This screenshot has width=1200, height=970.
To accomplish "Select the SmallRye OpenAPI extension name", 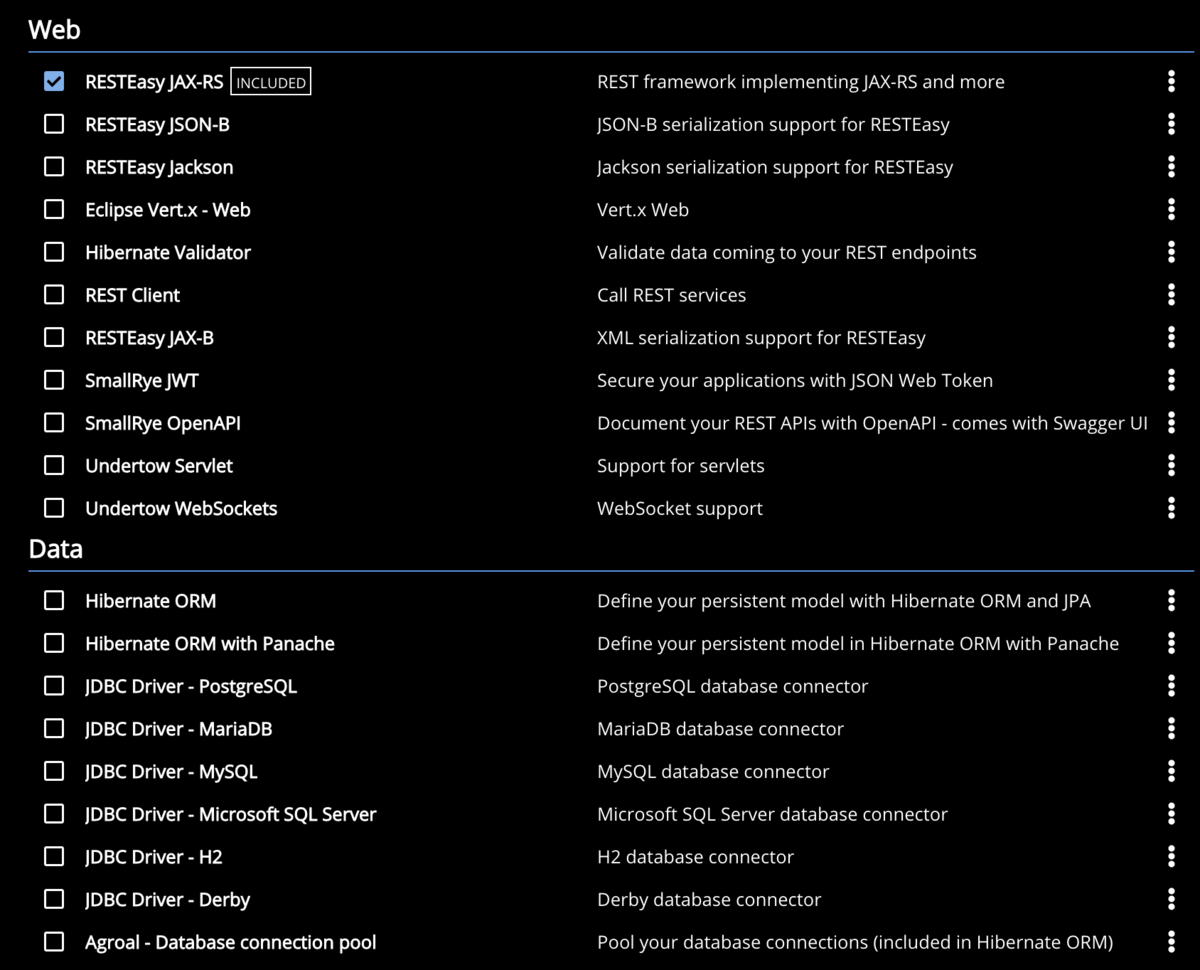I will click(163, 423).
